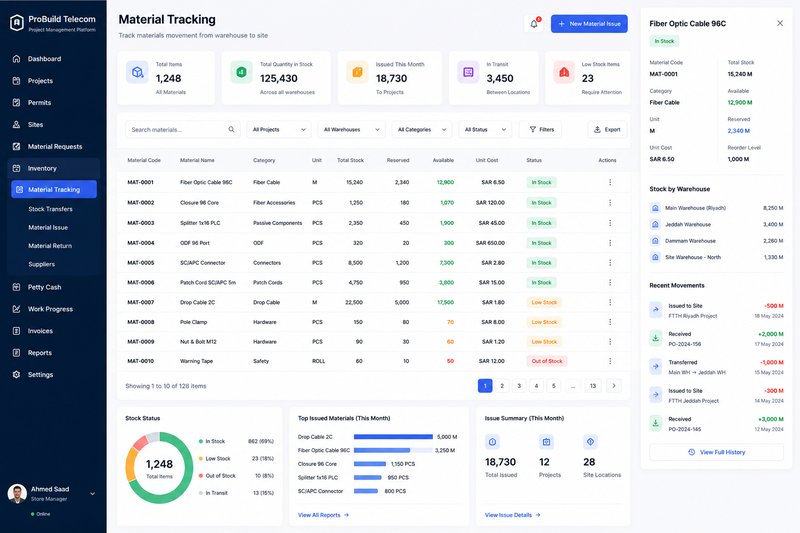Collapse the Inventory sidebar section
Screen dimensions: 800x533
tap(54, 168)
